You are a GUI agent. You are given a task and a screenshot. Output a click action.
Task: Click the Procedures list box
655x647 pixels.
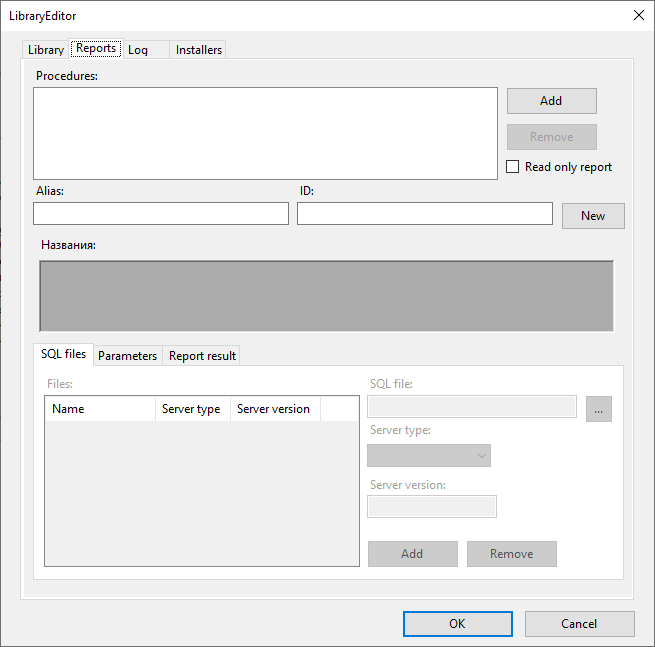click(265, 133)
